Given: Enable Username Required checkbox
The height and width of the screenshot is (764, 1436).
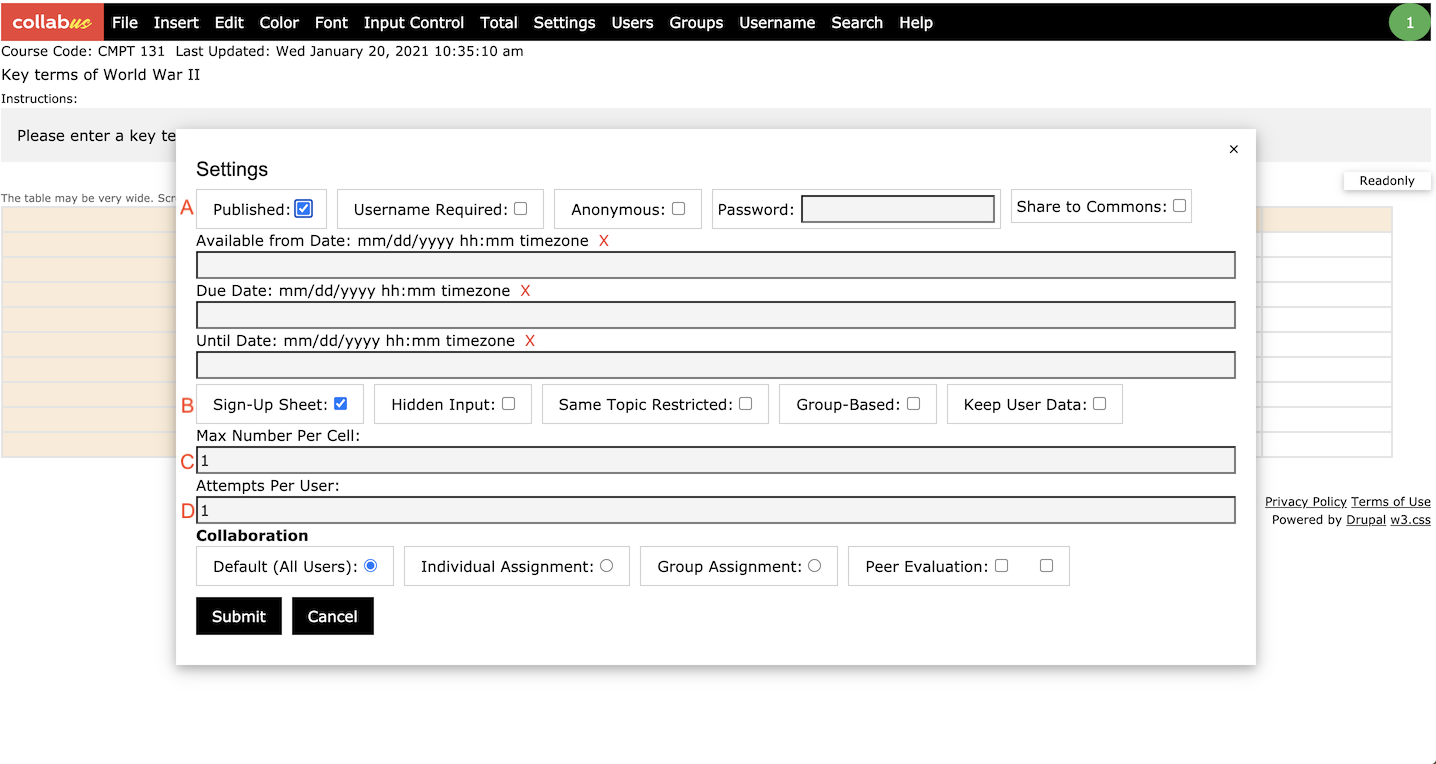Looking at the screenshot, I should (x=520, y=209).
